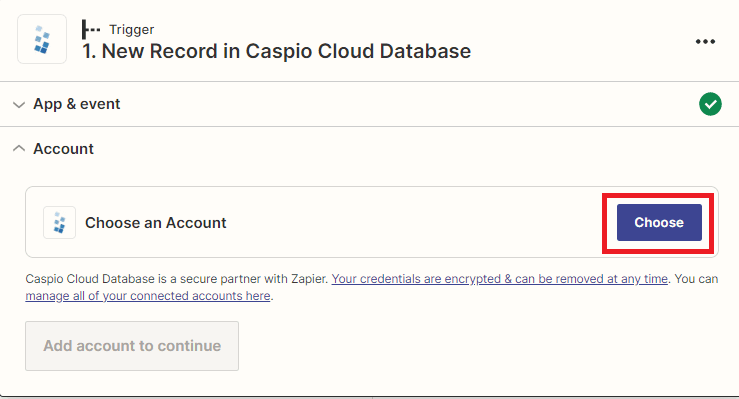This screenshot has height=399, width=739.
Task: Open manage all of your connected accounts link
Action: [148, 296]
